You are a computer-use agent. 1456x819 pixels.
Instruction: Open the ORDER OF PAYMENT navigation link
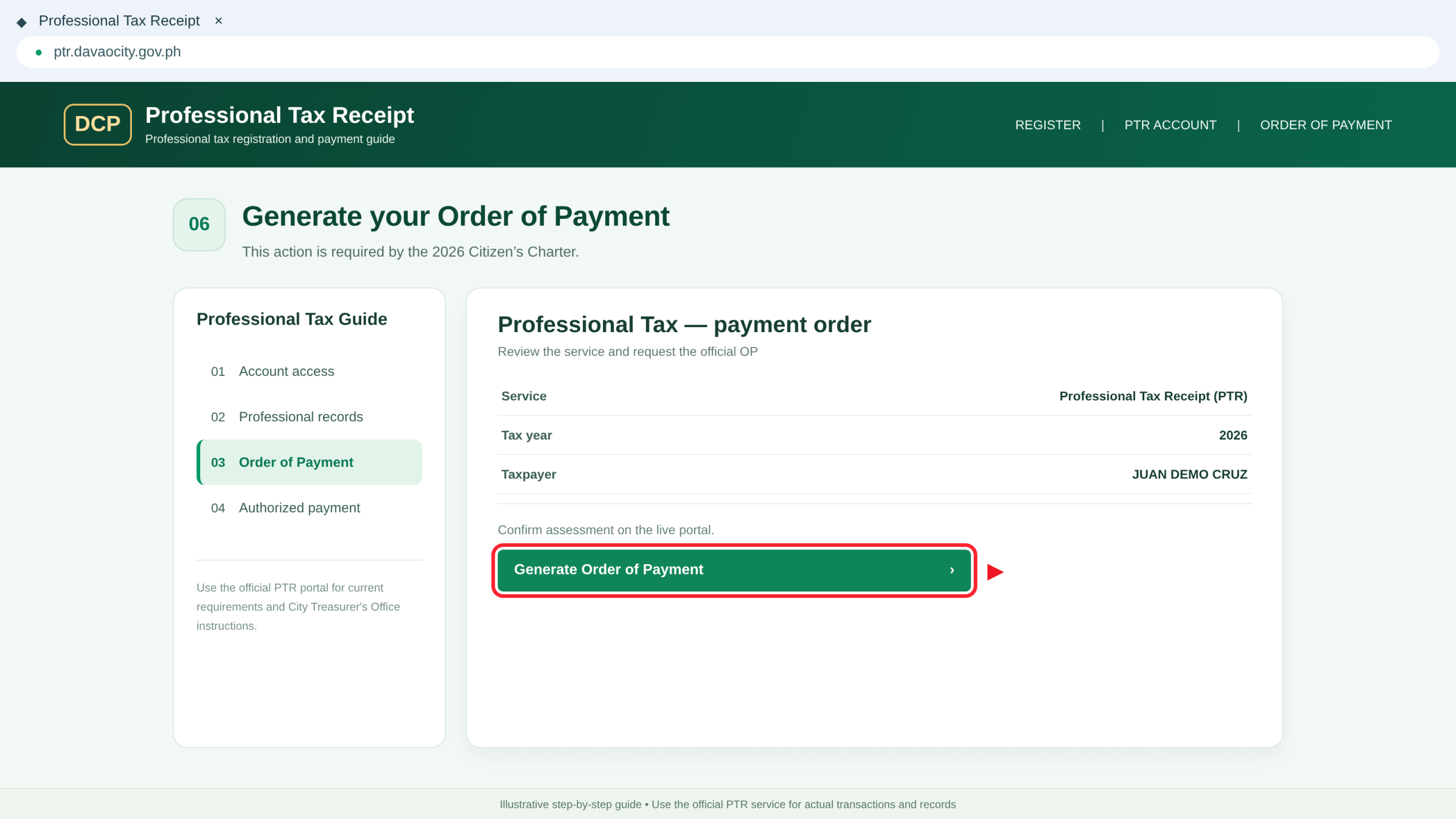click(x=1326, y=125)
